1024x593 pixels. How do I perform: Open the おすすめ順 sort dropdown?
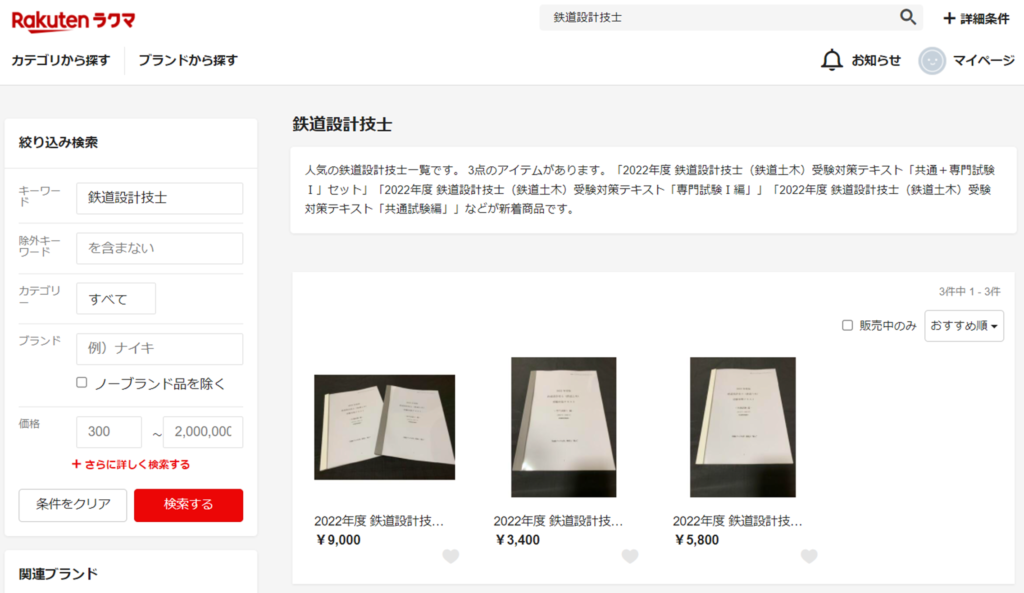point(964,325)
